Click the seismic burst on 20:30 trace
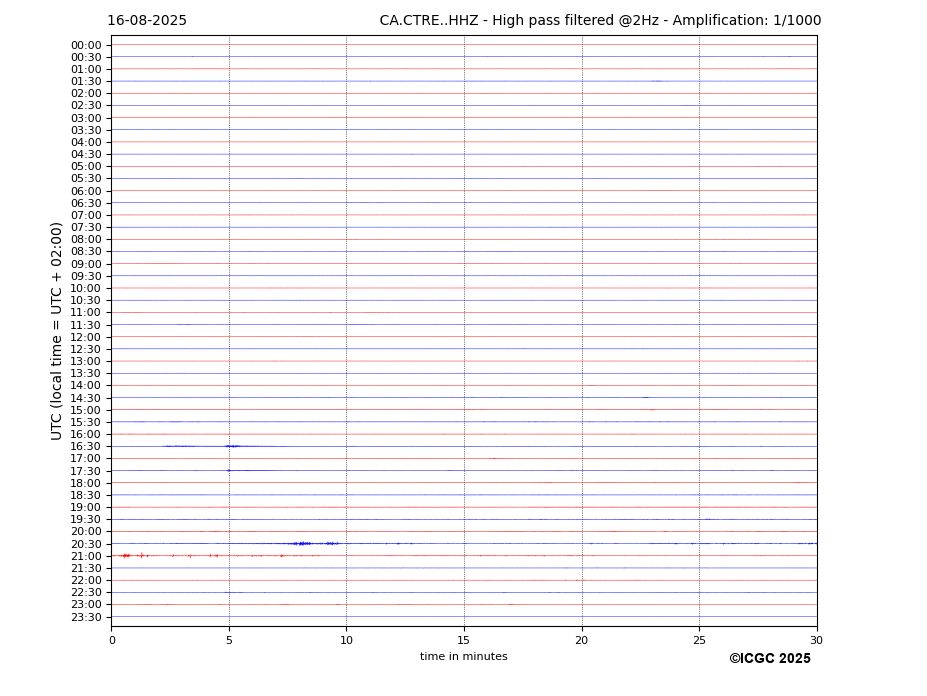Viewport: 927px width, 696px height. click(x=315, y=543)
